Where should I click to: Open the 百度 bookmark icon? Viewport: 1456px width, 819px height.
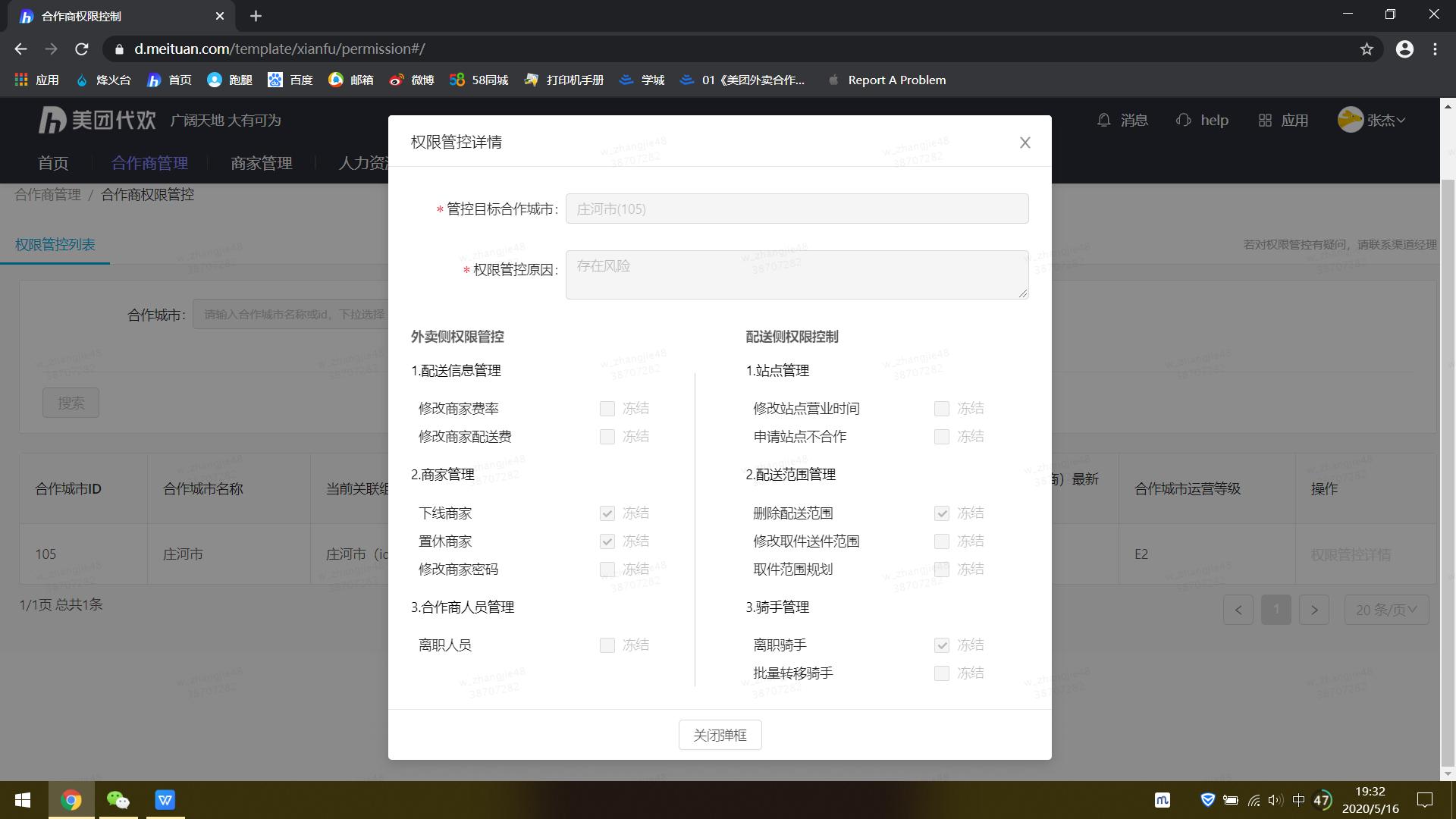tap(276, 80)
